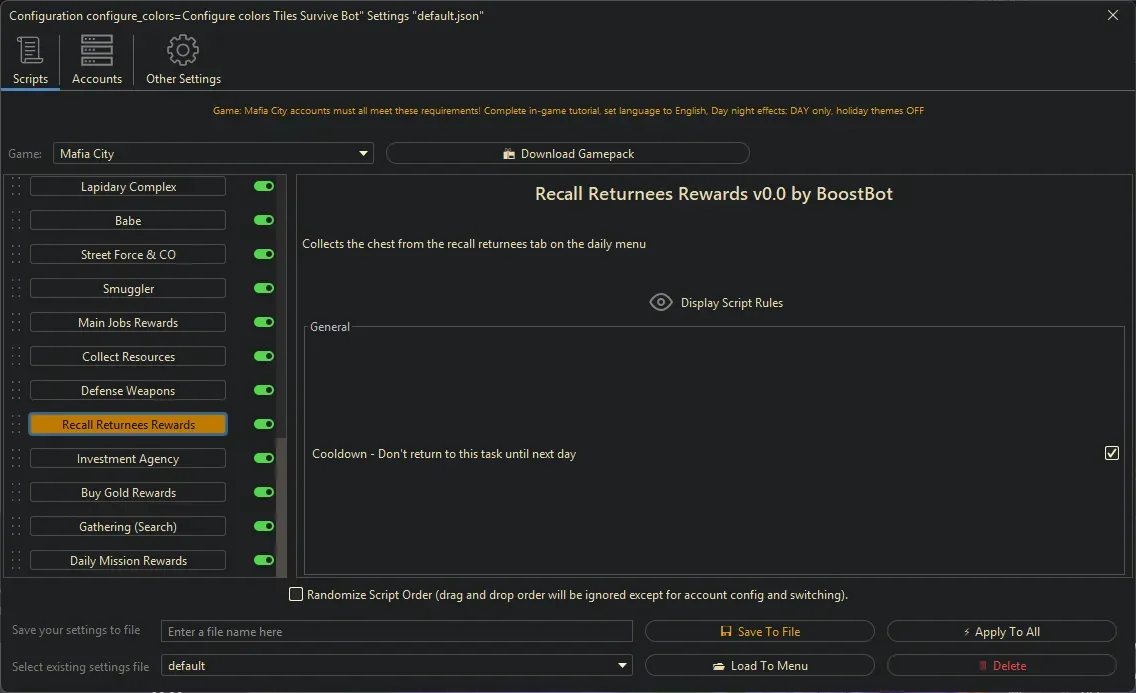Image resolution: width=1136 pixels, height=693 pixels.
Task: Disable the Smuggler script toggle
Action: pyautogui.click(x=262, y=287)
